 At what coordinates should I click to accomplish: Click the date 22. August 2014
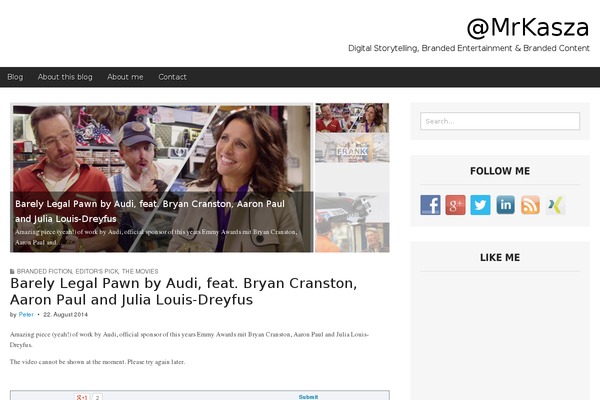[x=65, y=315]
